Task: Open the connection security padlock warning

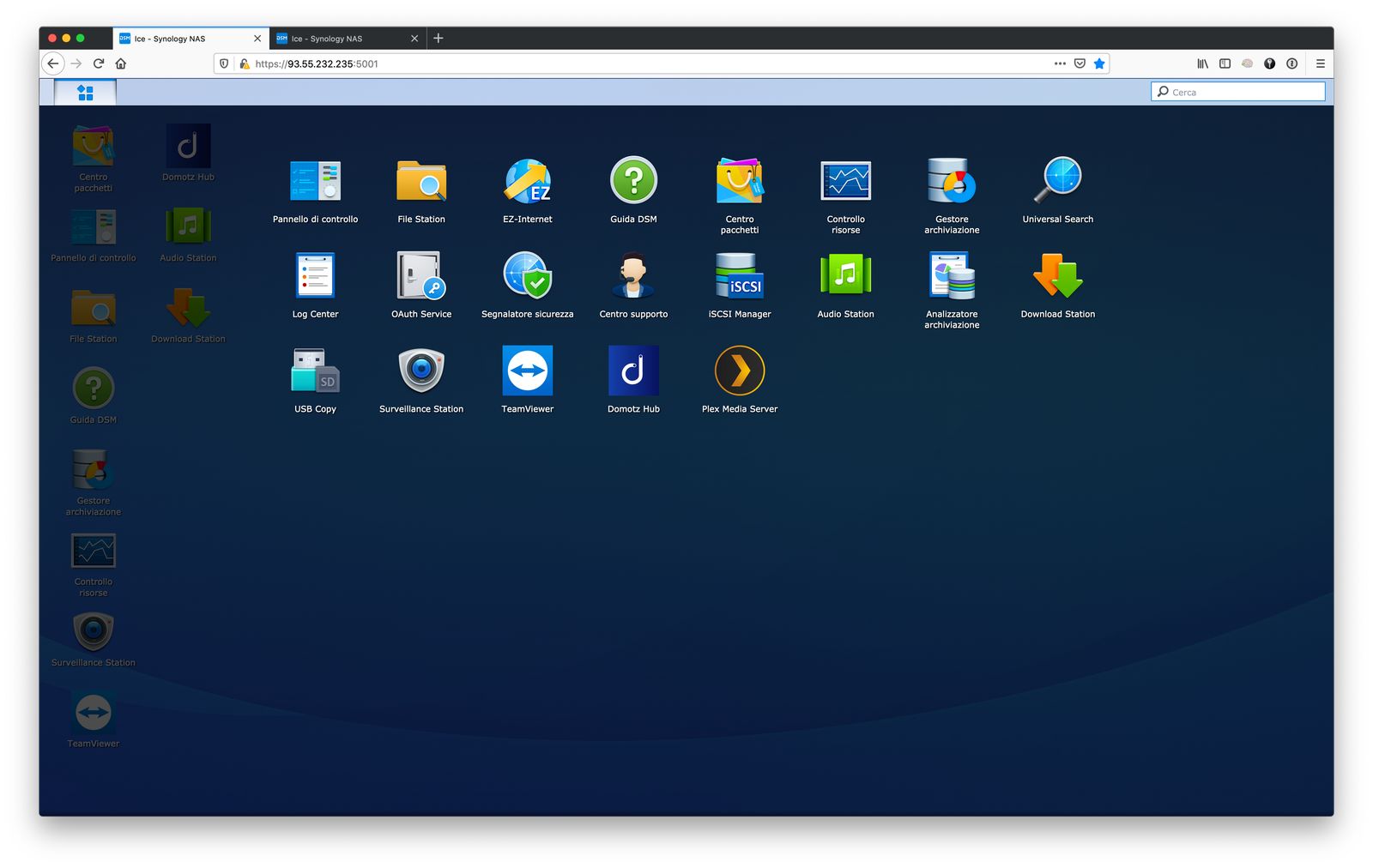Action: 245,63
